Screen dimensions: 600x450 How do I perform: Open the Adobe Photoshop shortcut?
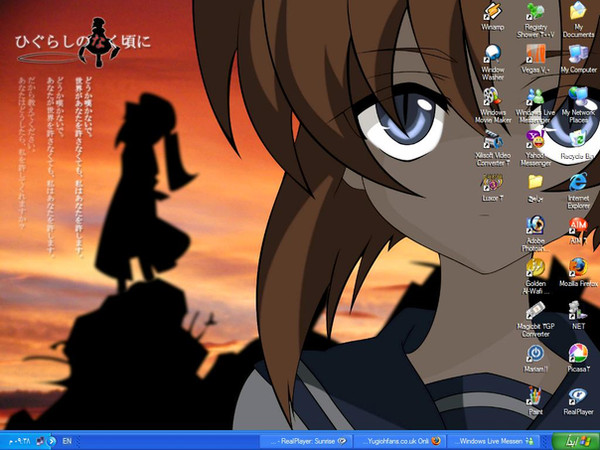[535, 233]
